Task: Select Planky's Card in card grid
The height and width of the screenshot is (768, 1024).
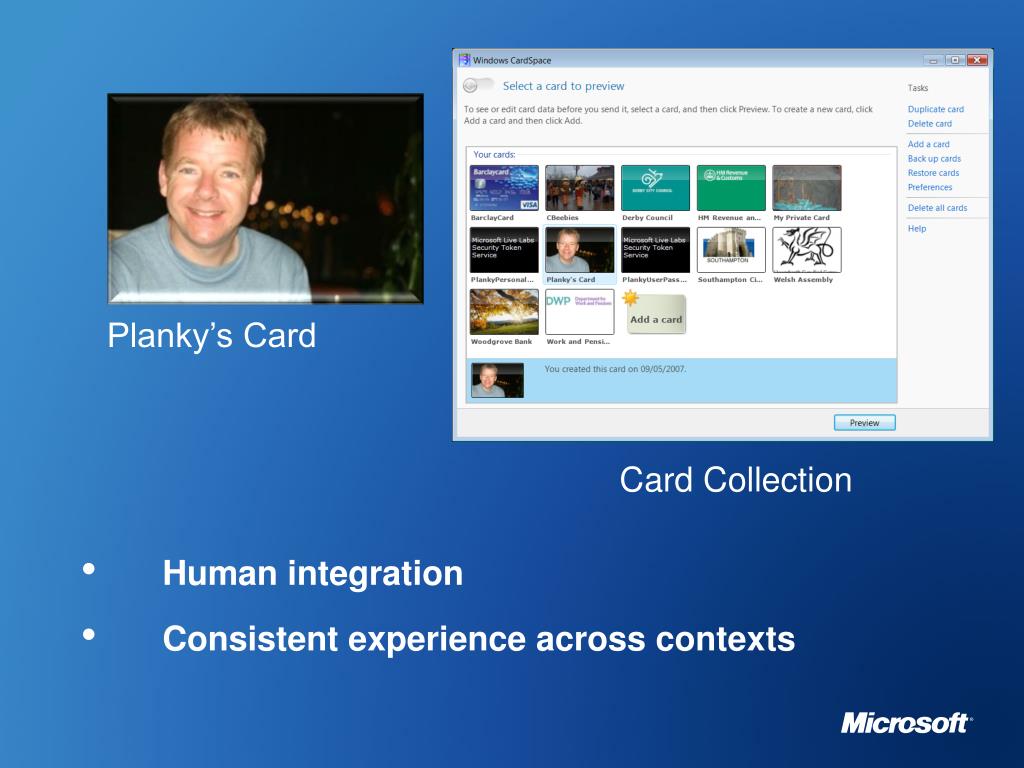Action: (580, 250)
